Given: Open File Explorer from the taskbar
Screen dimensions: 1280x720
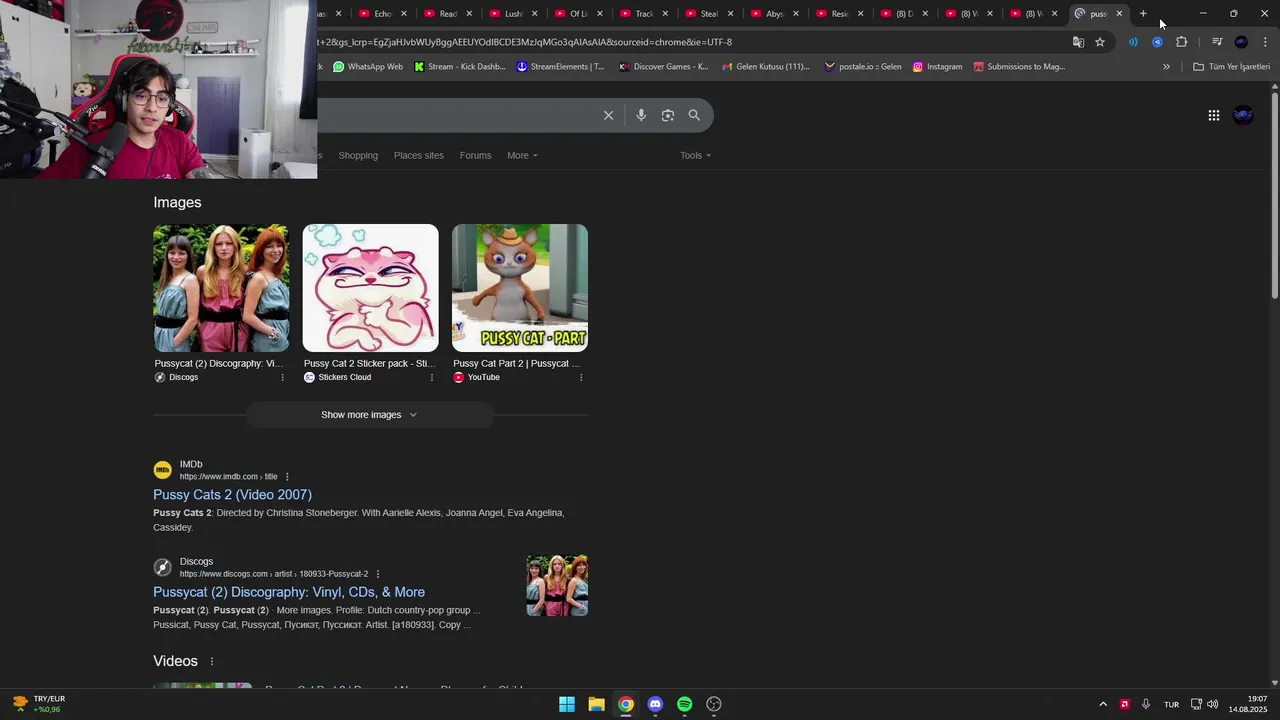Looking at the screenshot, I should pos(596,704).
